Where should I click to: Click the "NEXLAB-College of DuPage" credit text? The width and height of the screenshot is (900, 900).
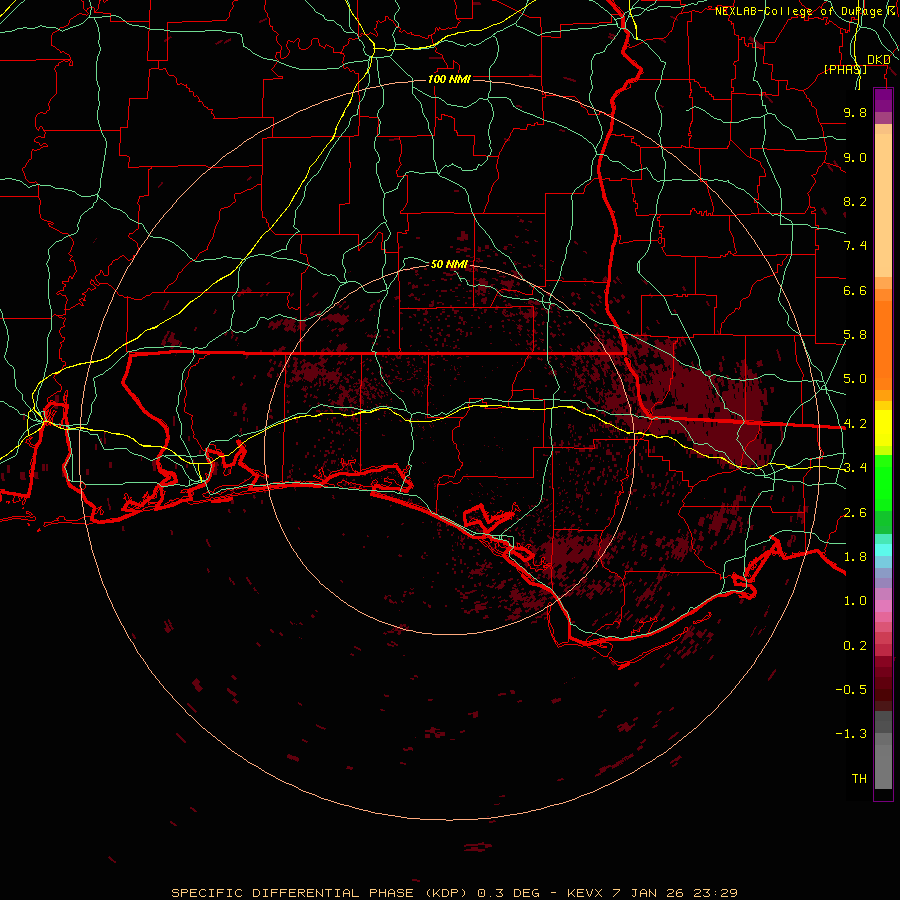(798, 11)
